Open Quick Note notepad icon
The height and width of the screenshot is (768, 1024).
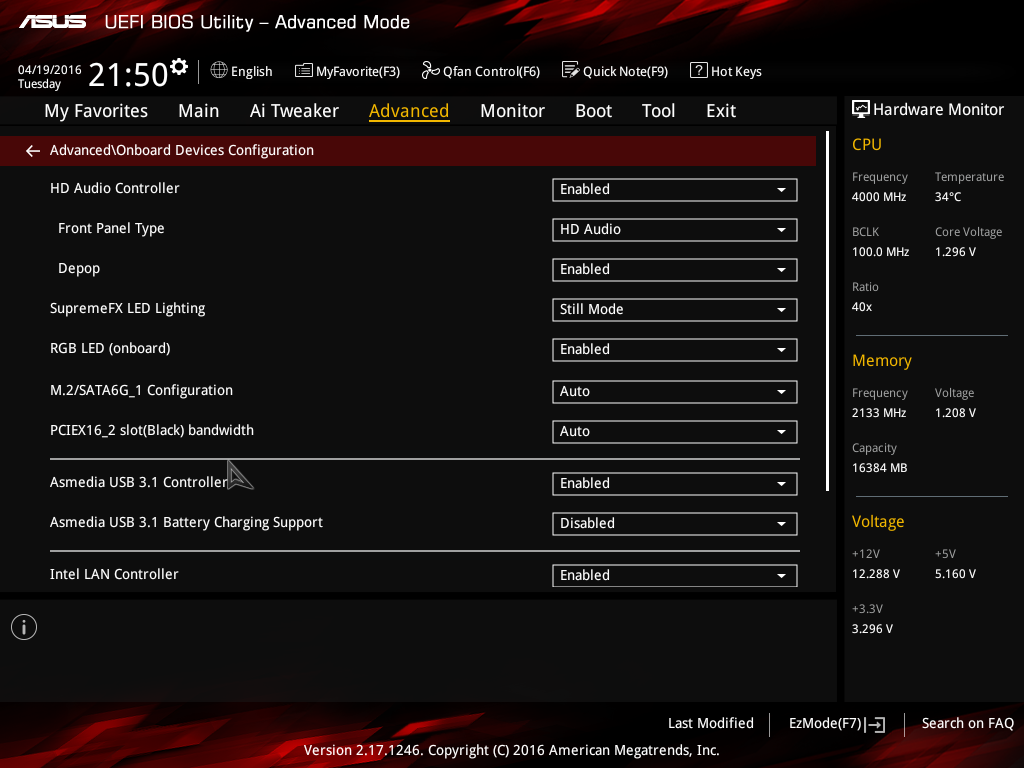pos(570,70)
